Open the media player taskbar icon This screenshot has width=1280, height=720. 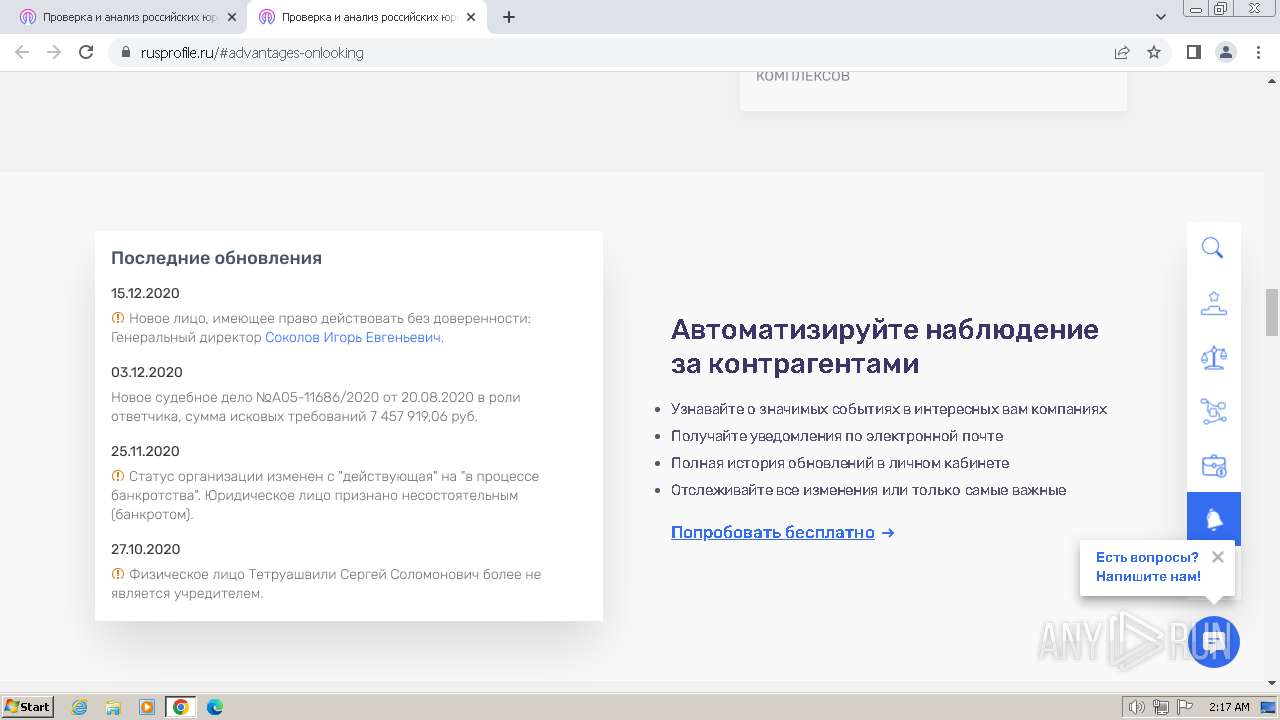point(147,707)
